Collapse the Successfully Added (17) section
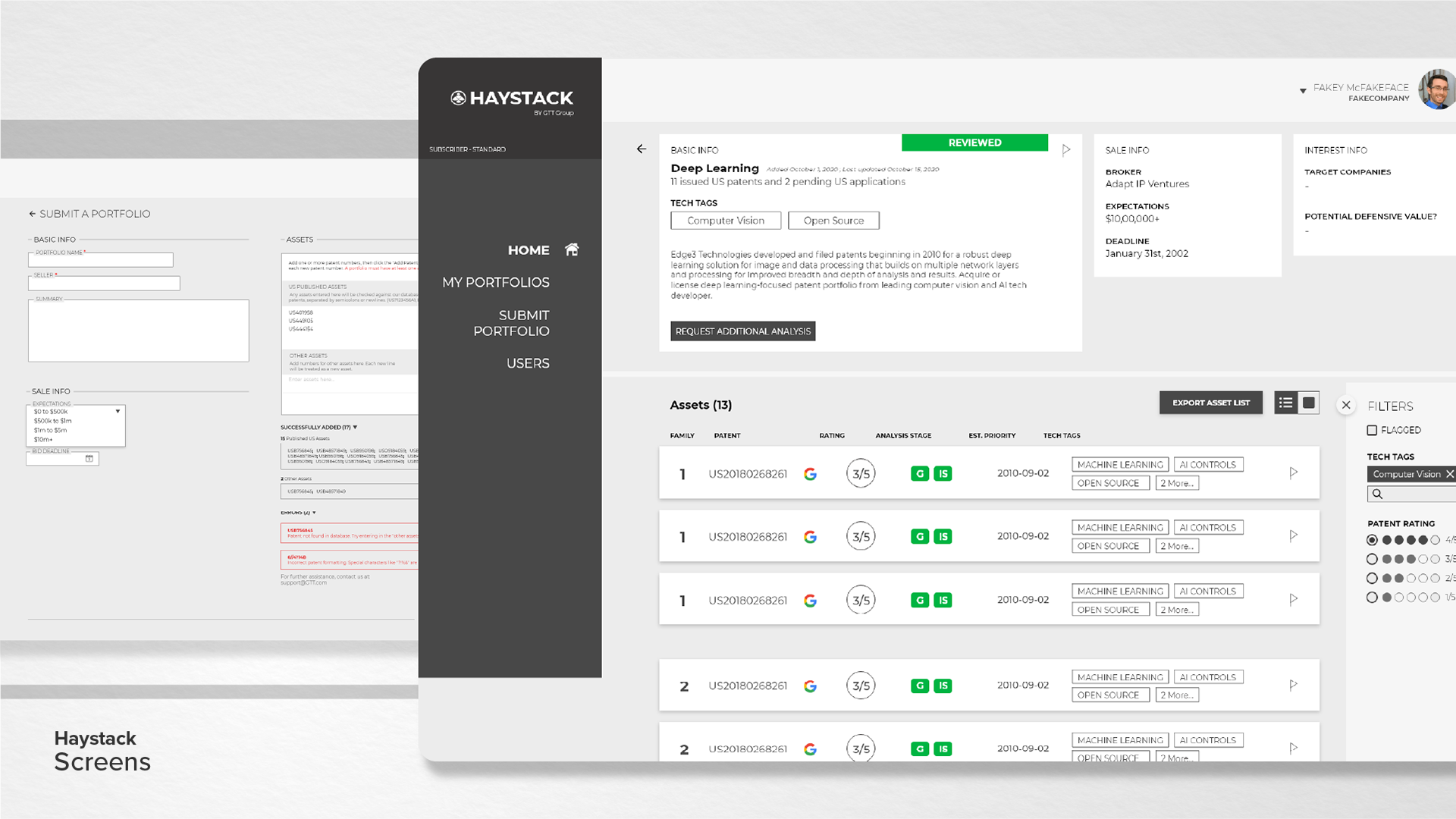The image size is (1456, 819). coord(355,427)
